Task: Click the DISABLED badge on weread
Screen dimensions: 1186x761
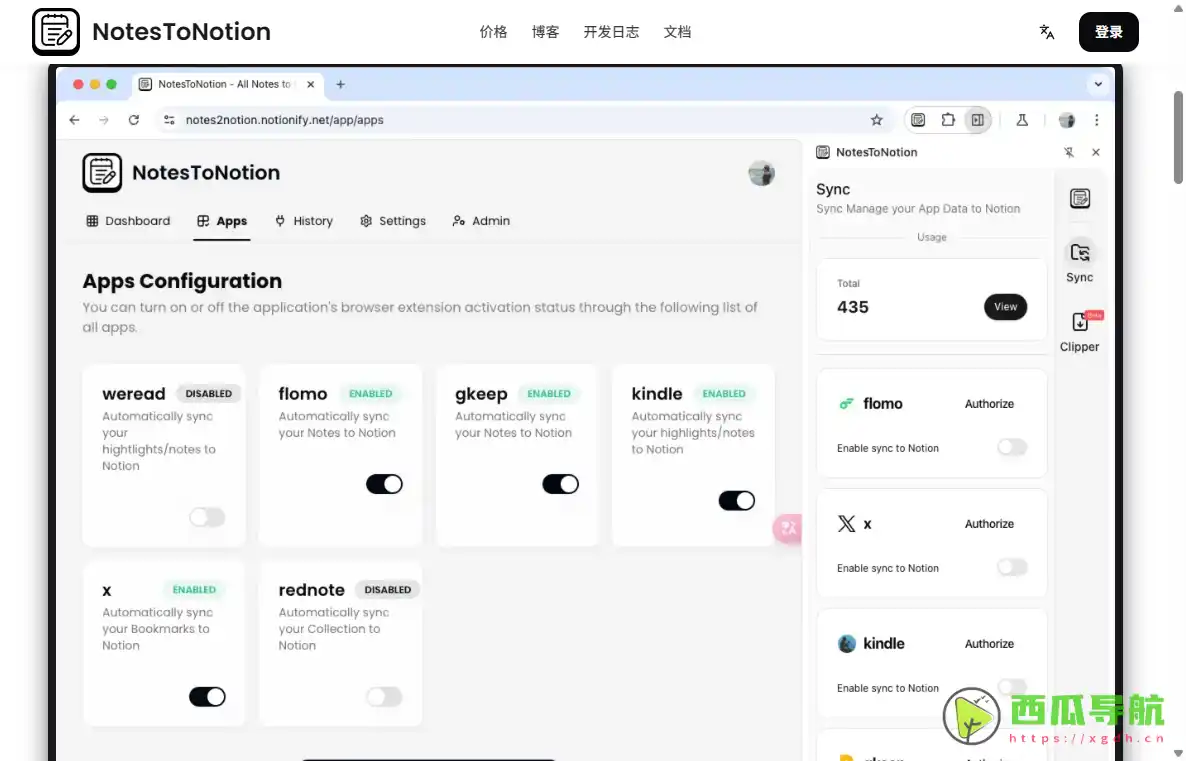Action: (209, 393)
